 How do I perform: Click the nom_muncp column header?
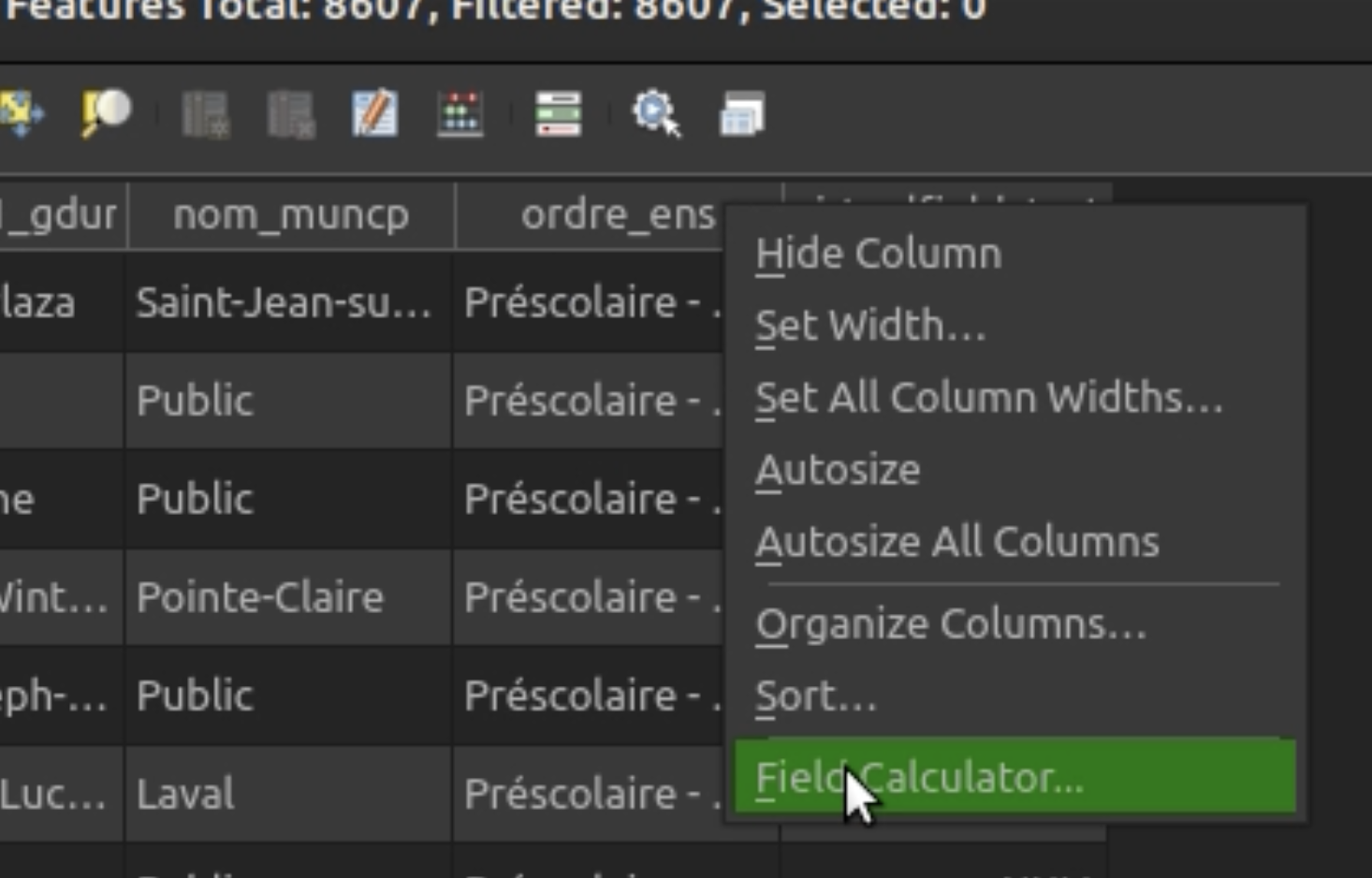tap(291, 215)
